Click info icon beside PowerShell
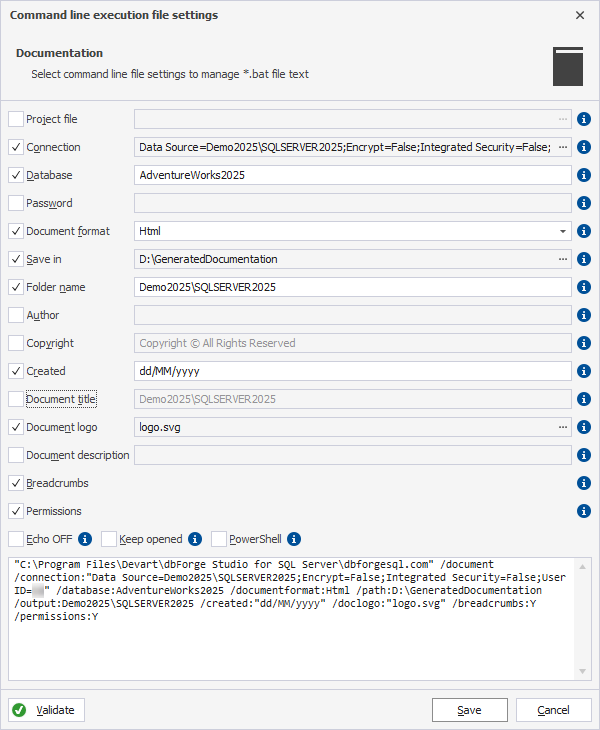The width and height of the screenshot is (600, 730). click(294, 539)
